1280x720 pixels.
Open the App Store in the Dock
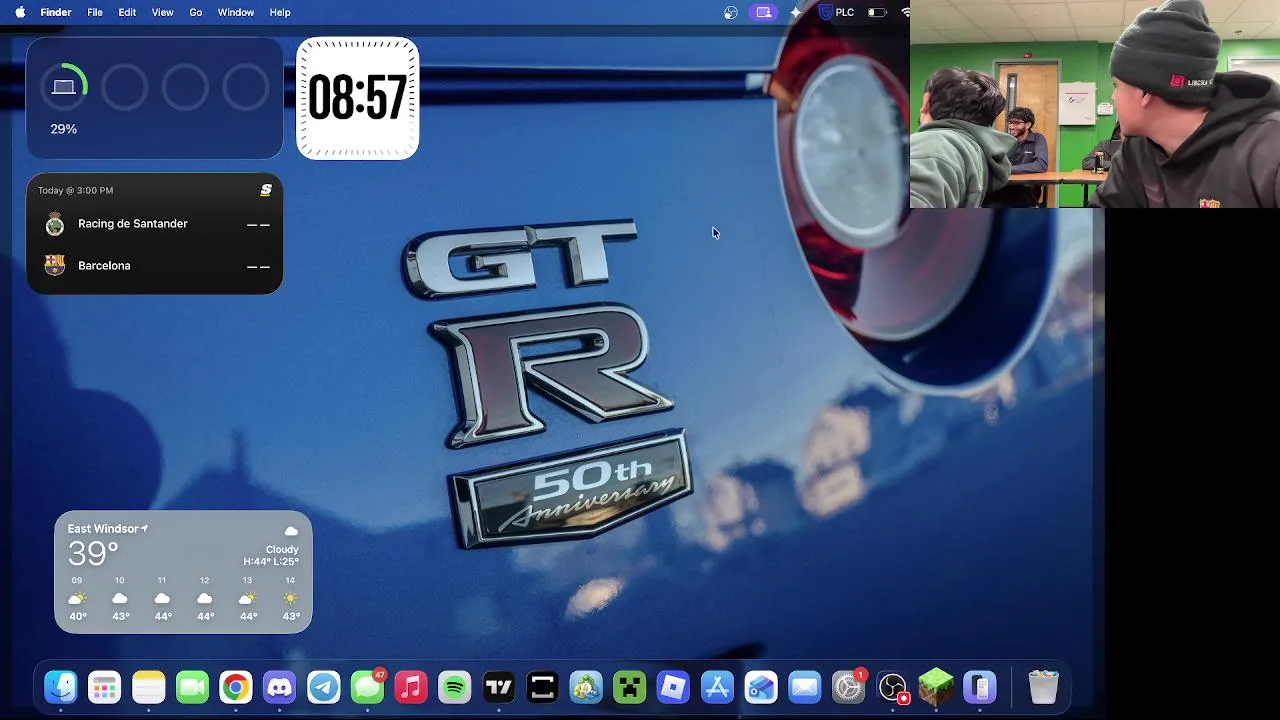pyautogui.click(x=717, y=687)
